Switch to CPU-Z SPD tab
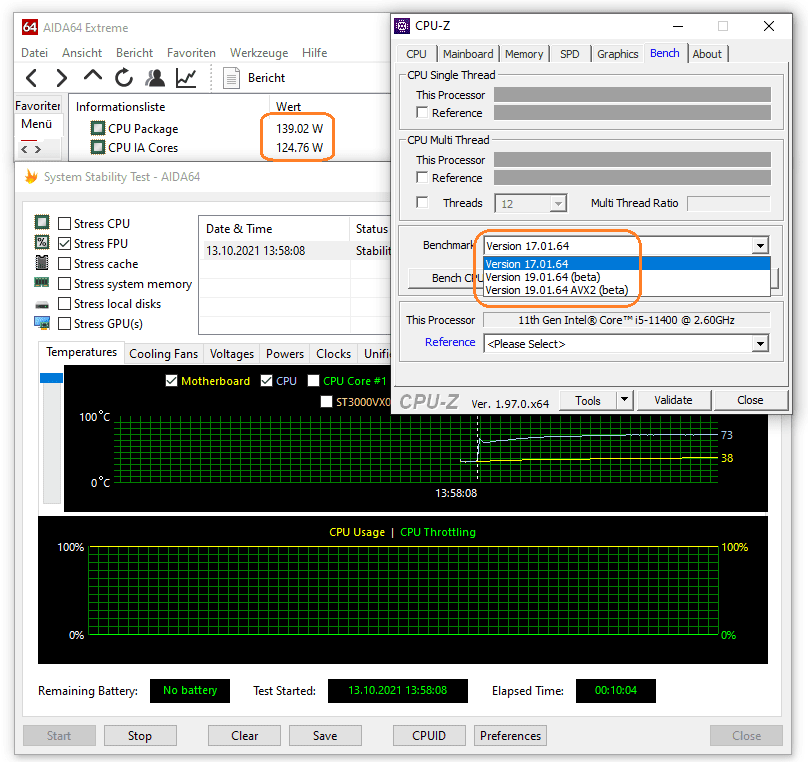The image size is (808, 767). point(569,54)
